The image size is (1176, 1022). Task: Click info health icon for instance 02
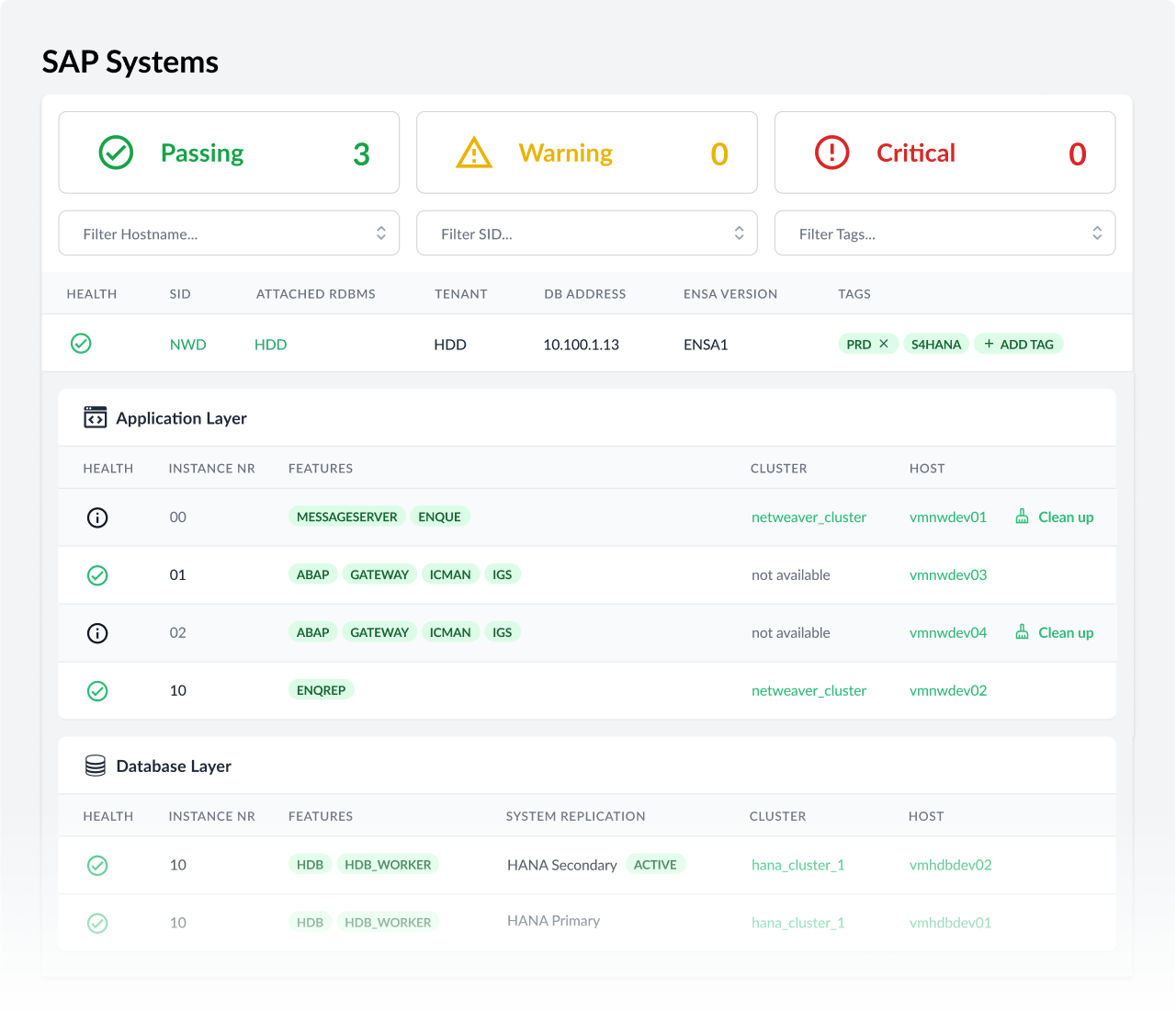point(97,633)
